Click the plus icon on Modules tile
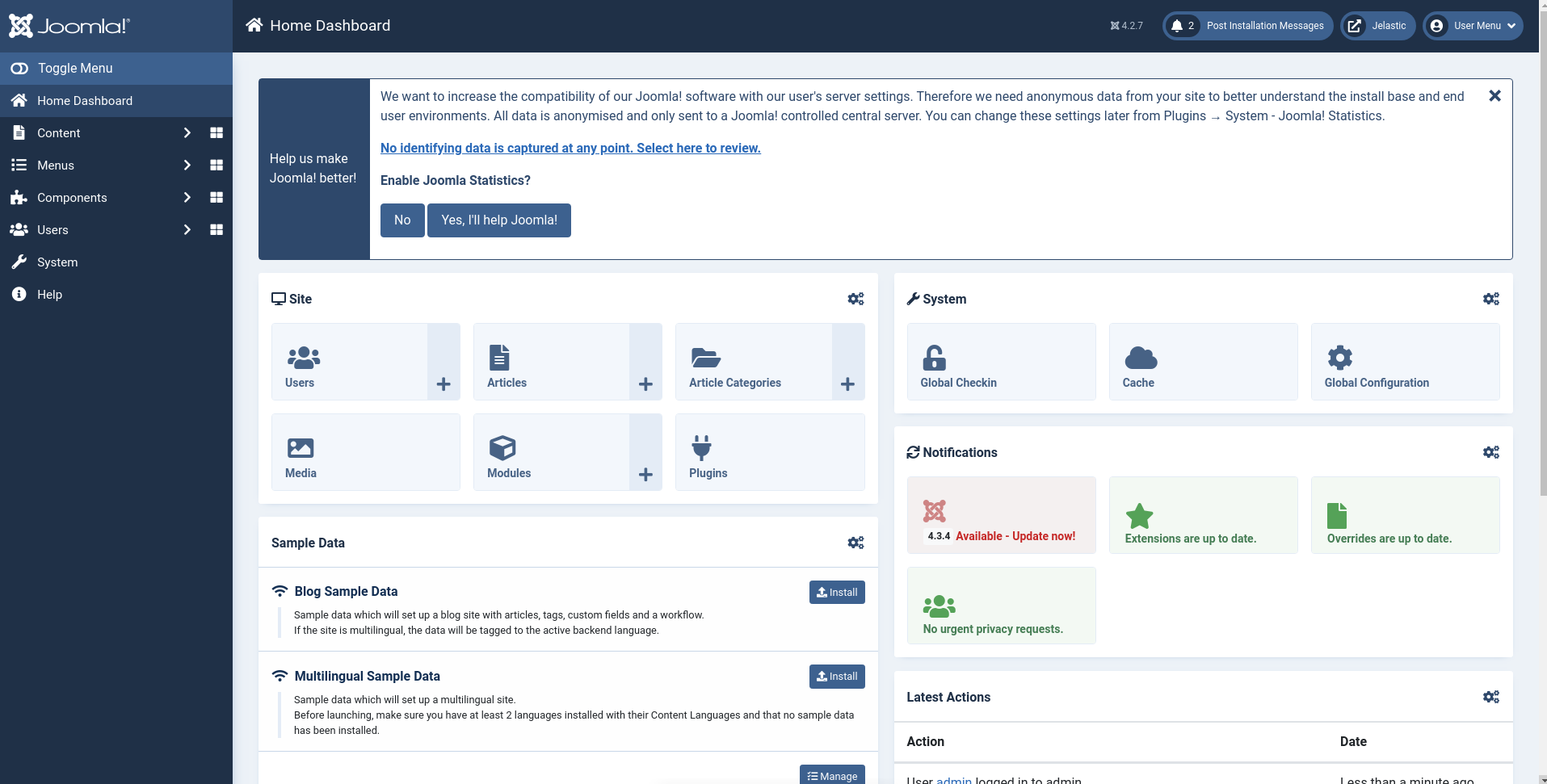The width and height of the screenshot is (1547, 784). click(x=645, y=474)
